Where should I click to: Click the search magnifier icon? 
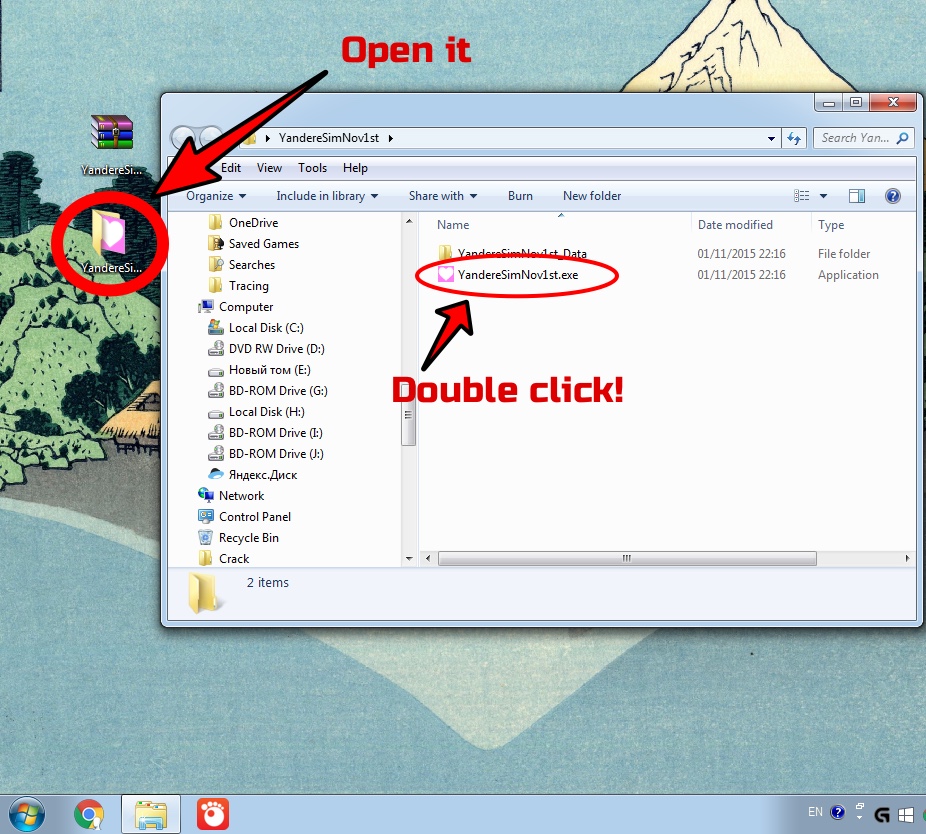point(902,138)
